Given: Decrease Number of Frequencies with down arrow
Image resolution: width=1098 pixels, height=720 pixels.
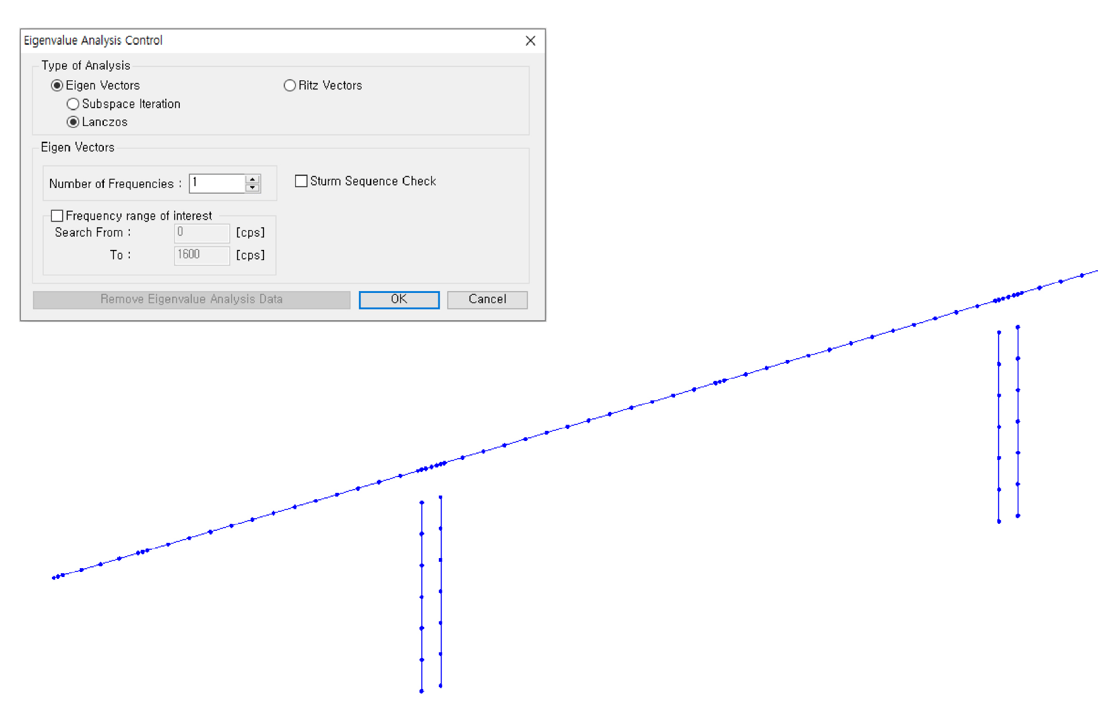Looking at the screenshot, I should [x=253, y=188].
